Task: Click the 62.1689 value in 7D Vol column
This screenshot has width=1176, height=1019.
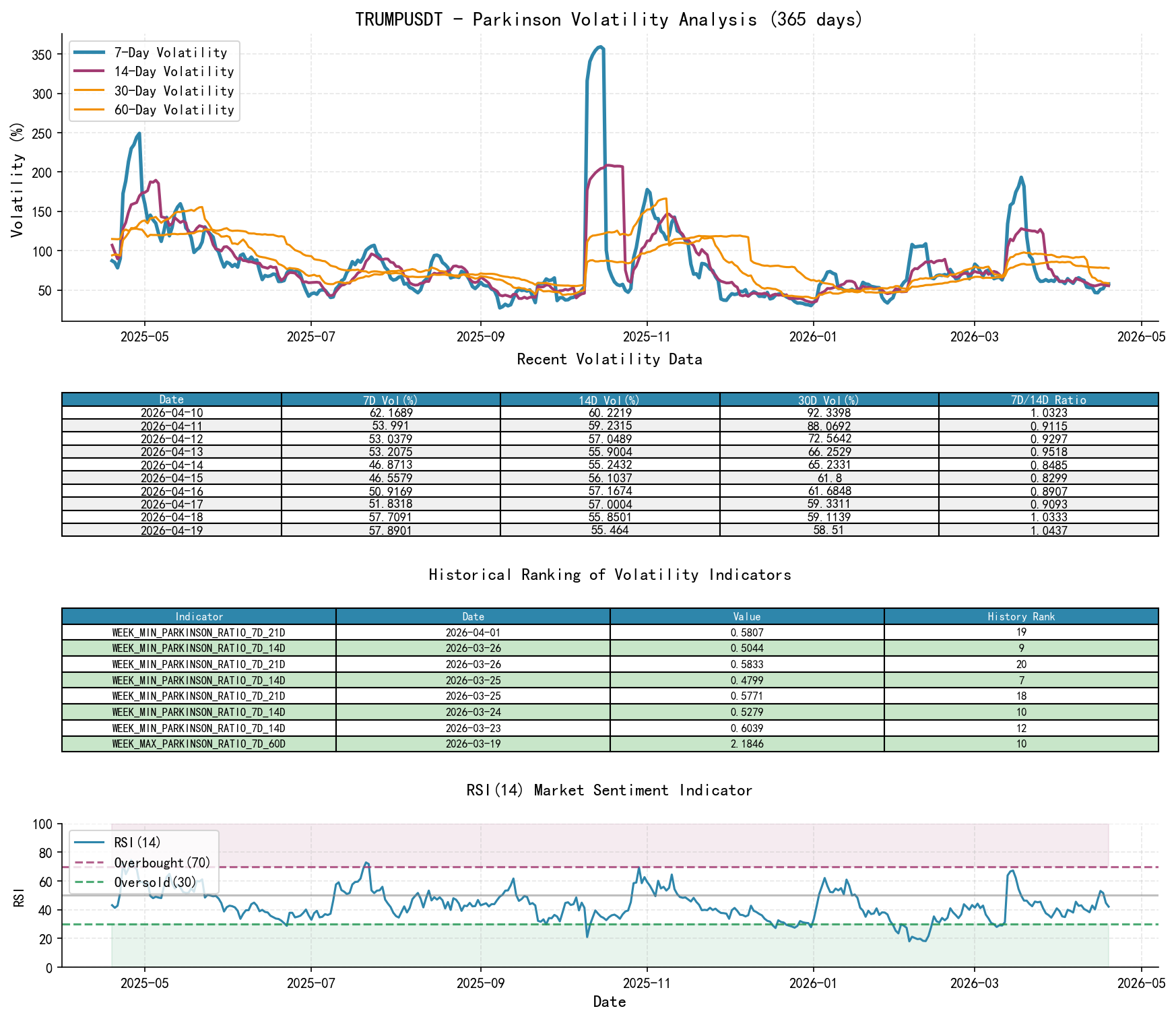Action: click(391, 413)
